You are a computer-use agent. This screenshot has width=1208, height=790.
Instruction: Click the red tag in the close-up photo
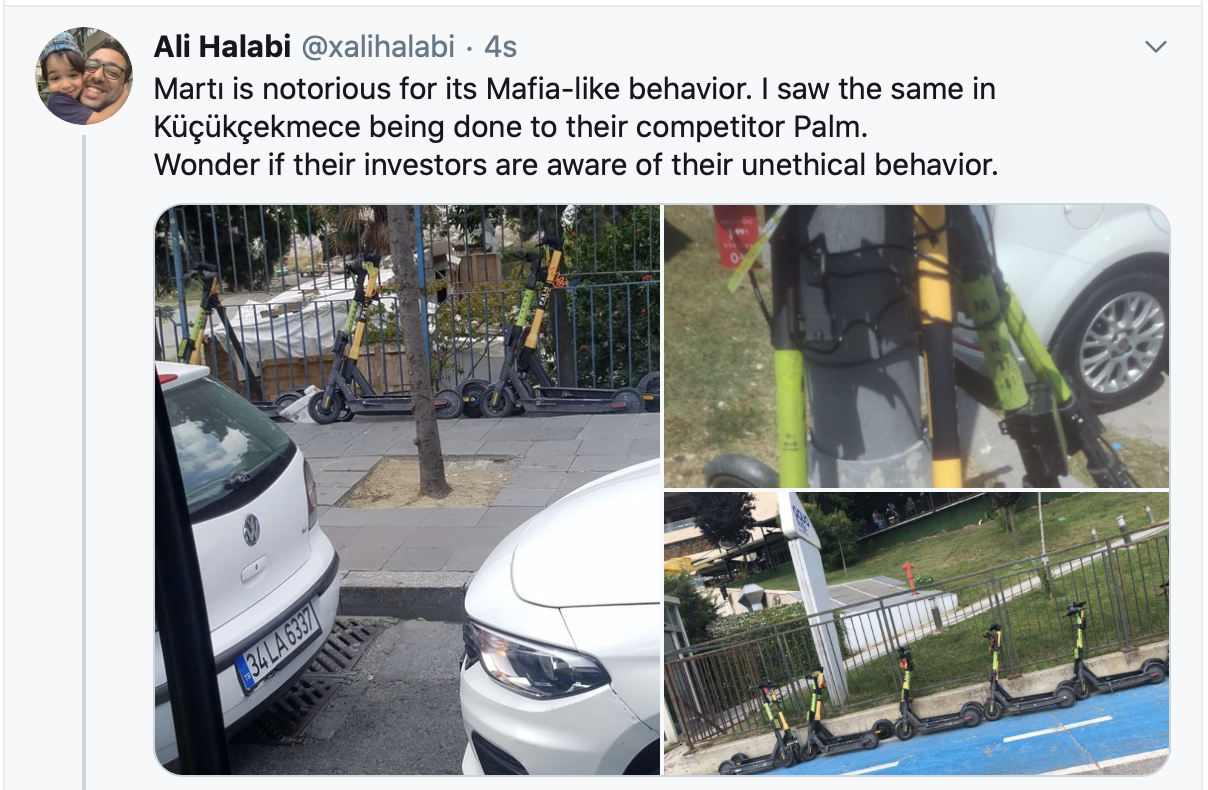(x=736, y=236)
